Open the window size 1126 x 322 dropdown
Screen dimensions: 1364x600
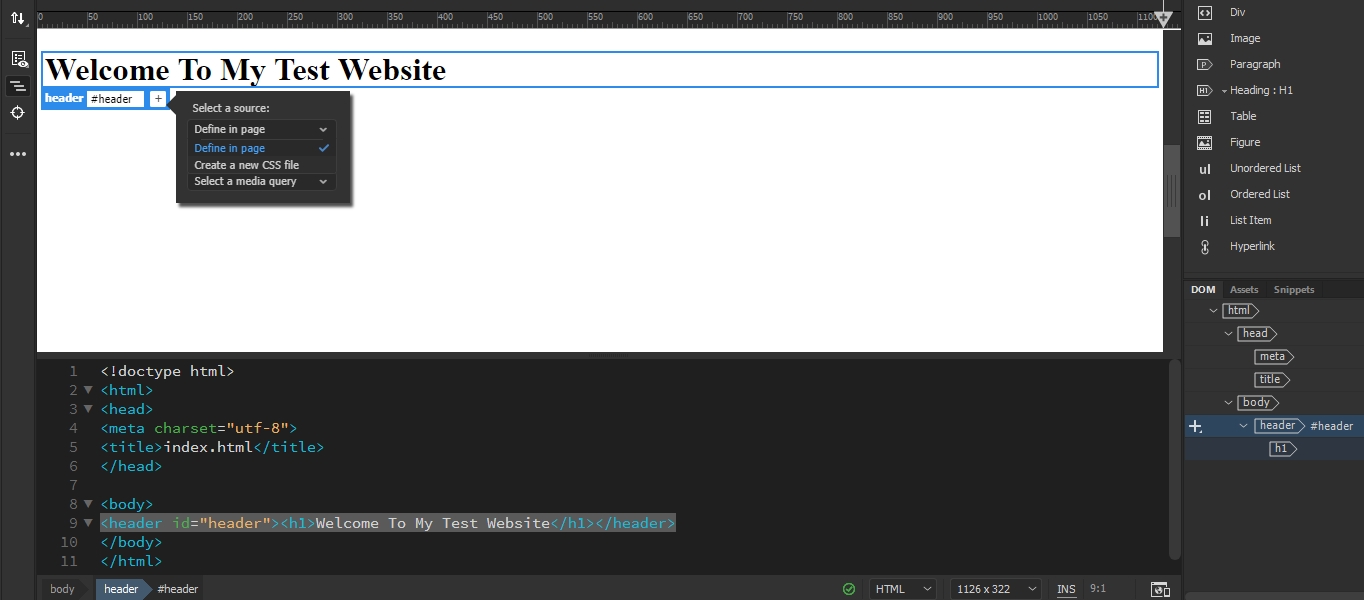994,589
